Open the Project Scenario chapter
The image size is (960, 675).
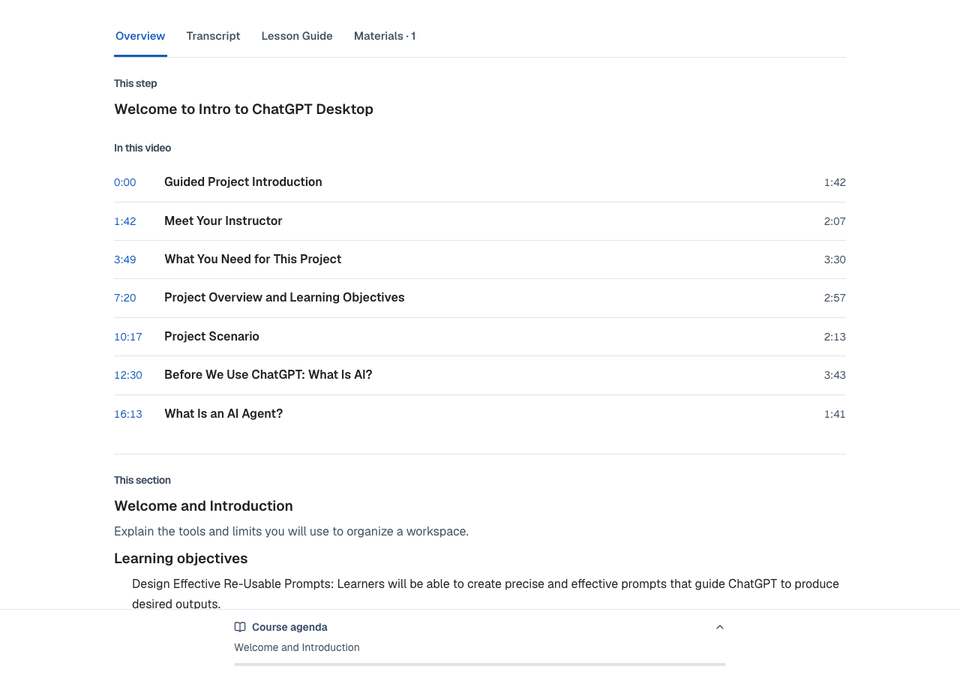tap(212, 336)
